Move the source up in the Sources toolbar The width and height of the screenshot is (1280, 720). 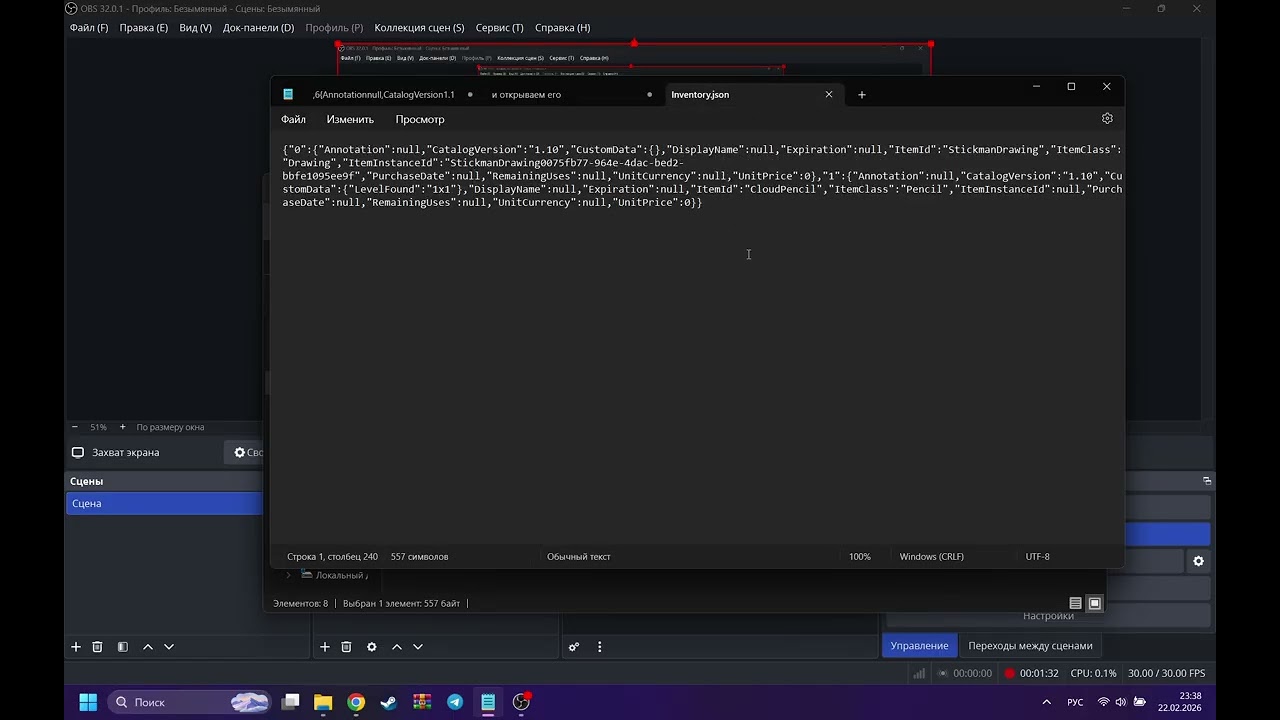(397, 647)
